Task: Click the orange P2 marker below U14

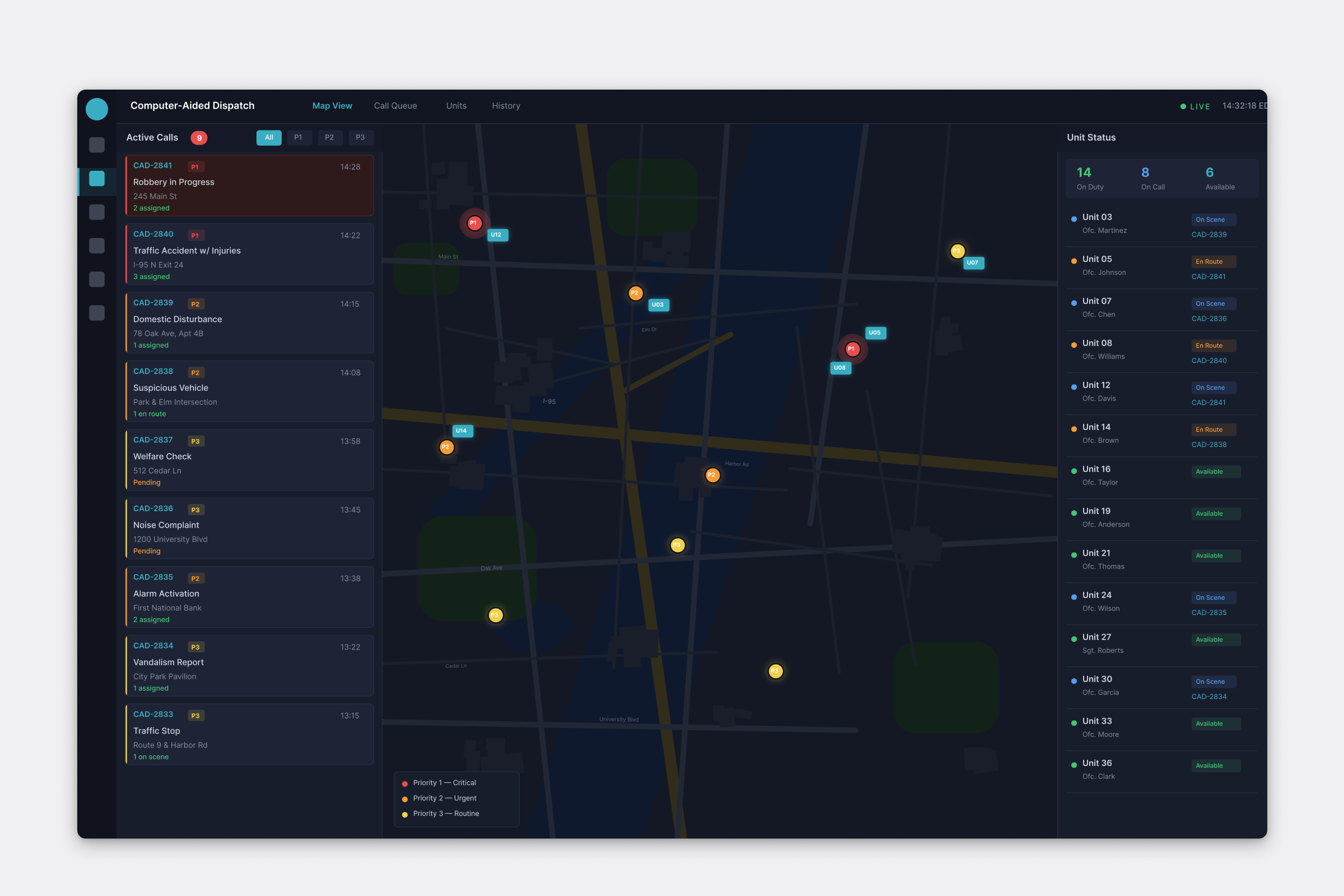Action: (446, 447)
